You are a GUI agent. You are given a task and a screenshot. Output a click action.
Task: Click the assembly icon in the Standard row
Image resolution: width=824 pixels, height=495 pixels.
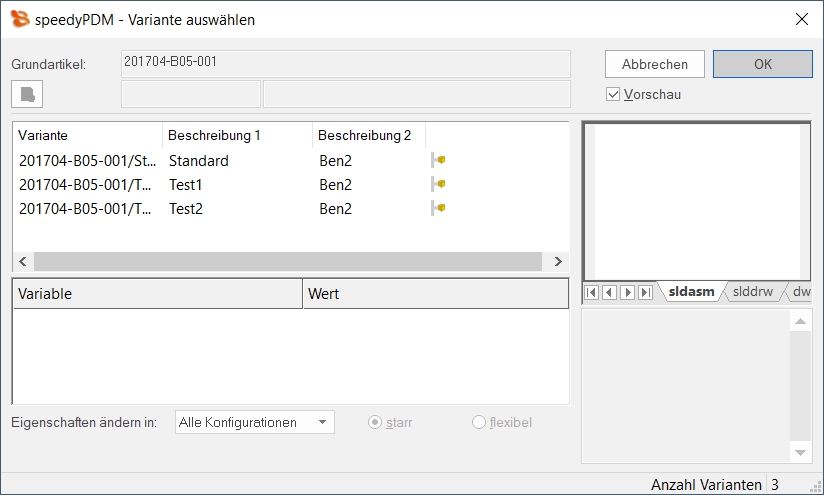[x=438, y=160]
